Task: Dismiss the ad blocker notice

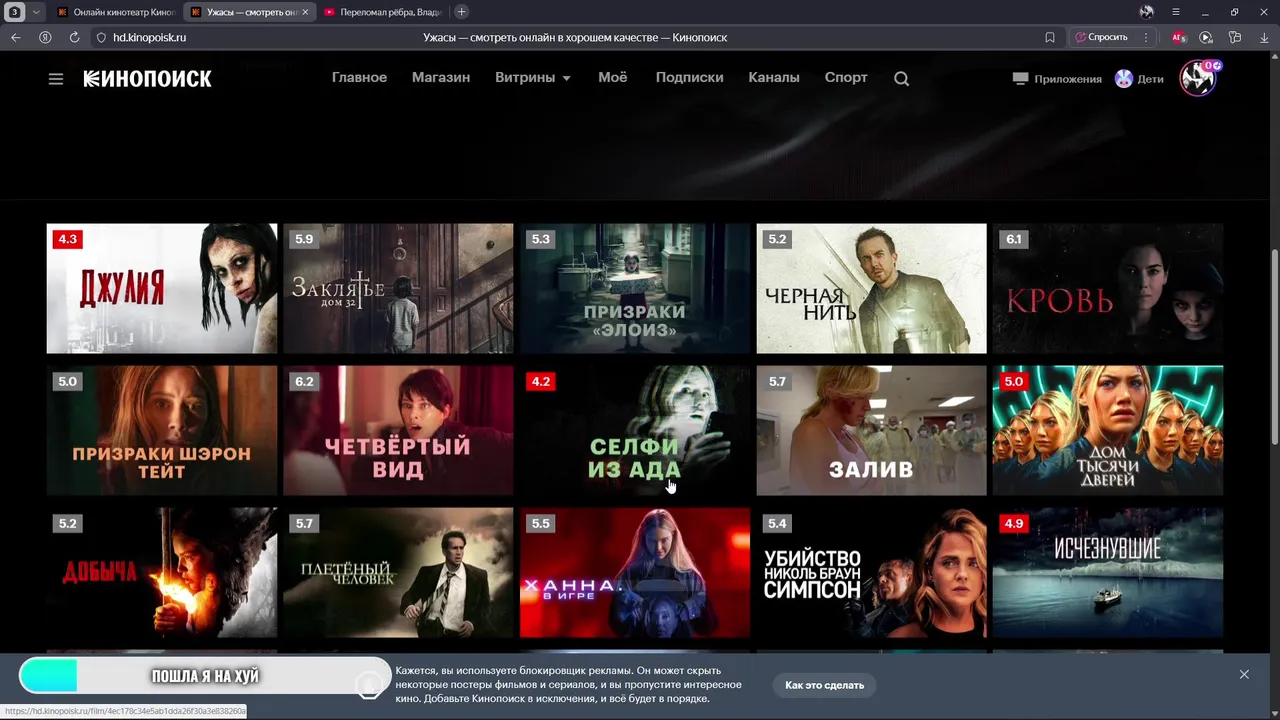Action: (x=1244, y=675)
